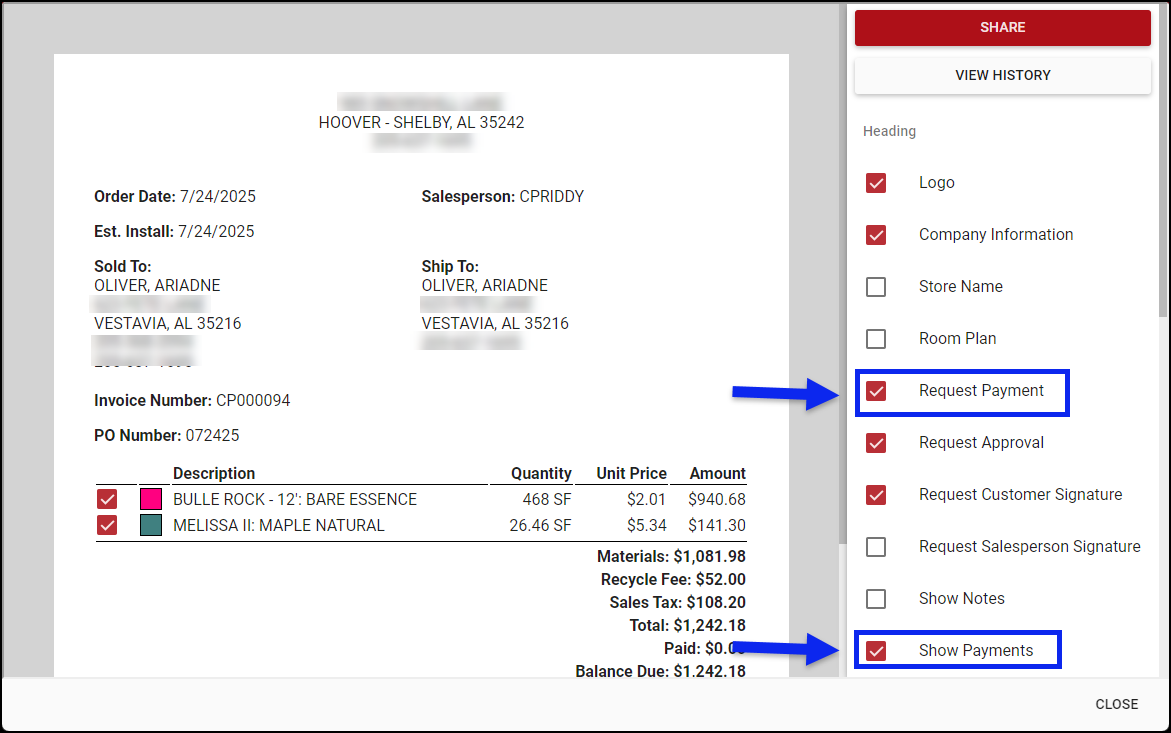This screenshot has width=1171, height=733.
Task: Uncheck Request Approval option
Action: (876, 443)
